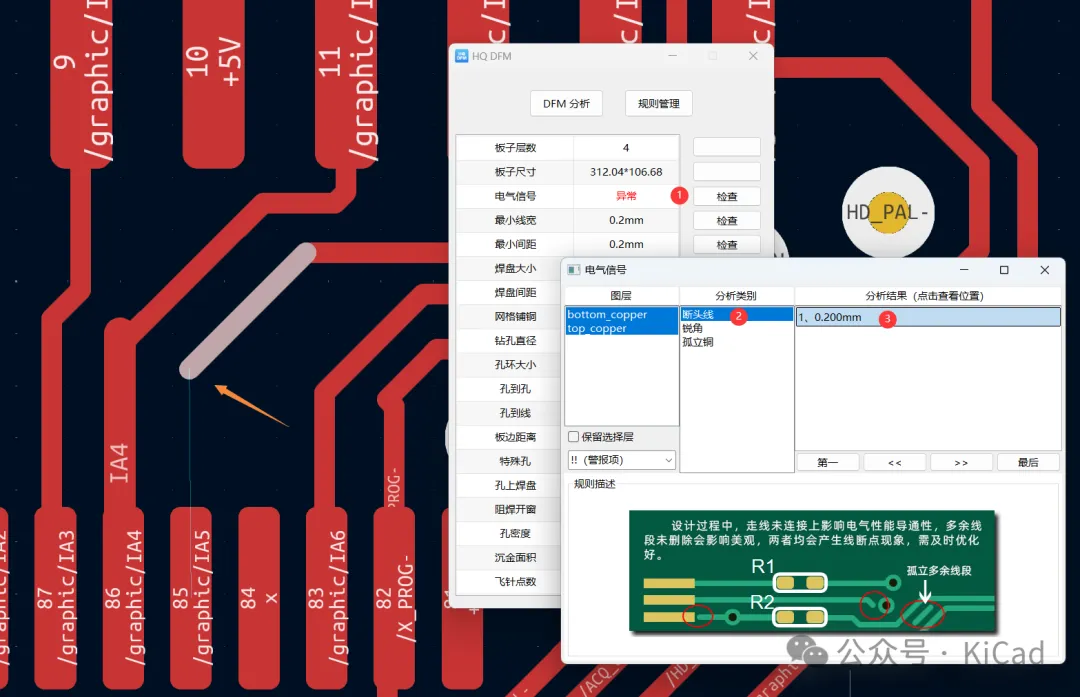Choose 锐角 analysis category
1080x697 pixels.
point(693,329)
